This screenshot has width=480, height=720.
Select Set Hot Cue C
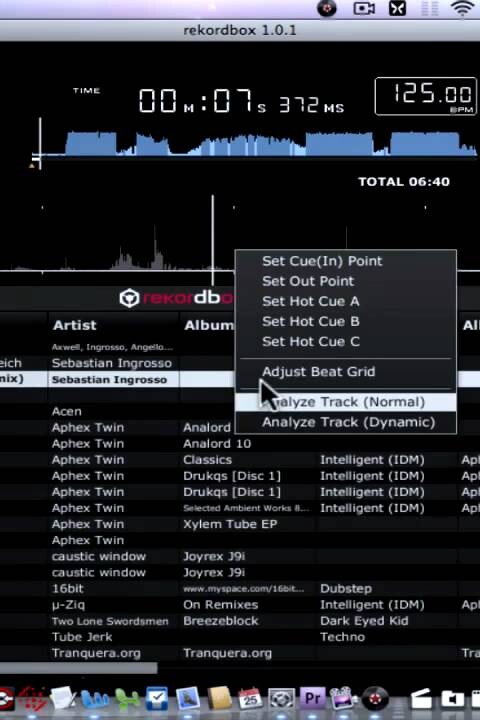point(311,342)
